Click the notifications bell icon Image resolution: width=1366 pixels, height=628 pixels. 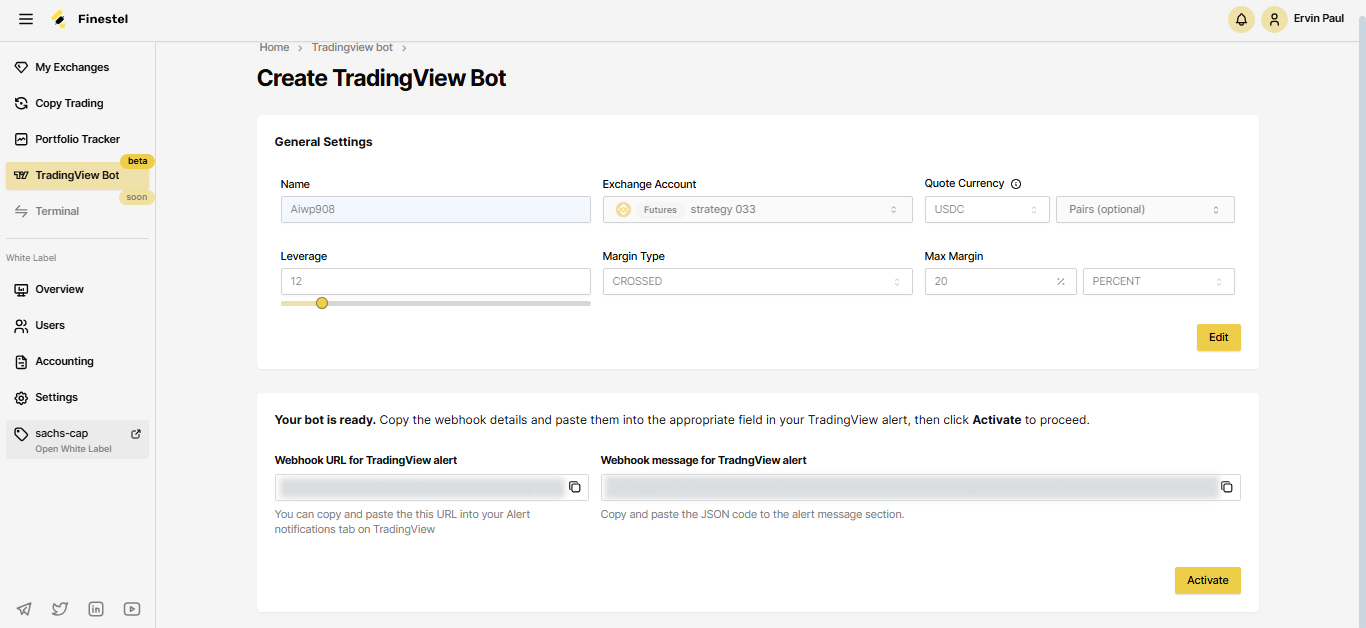1241,19
